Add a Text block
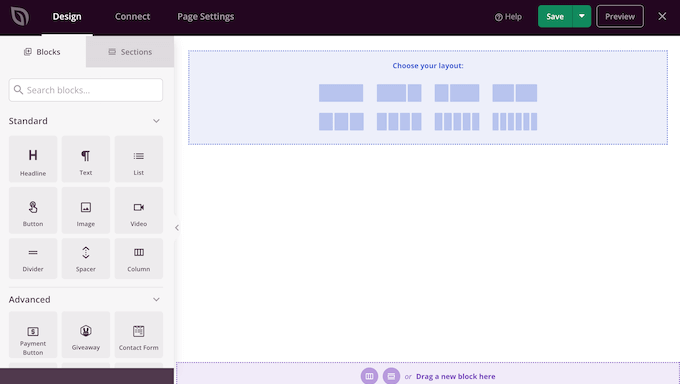680x384 pixels. click(86, 159)
